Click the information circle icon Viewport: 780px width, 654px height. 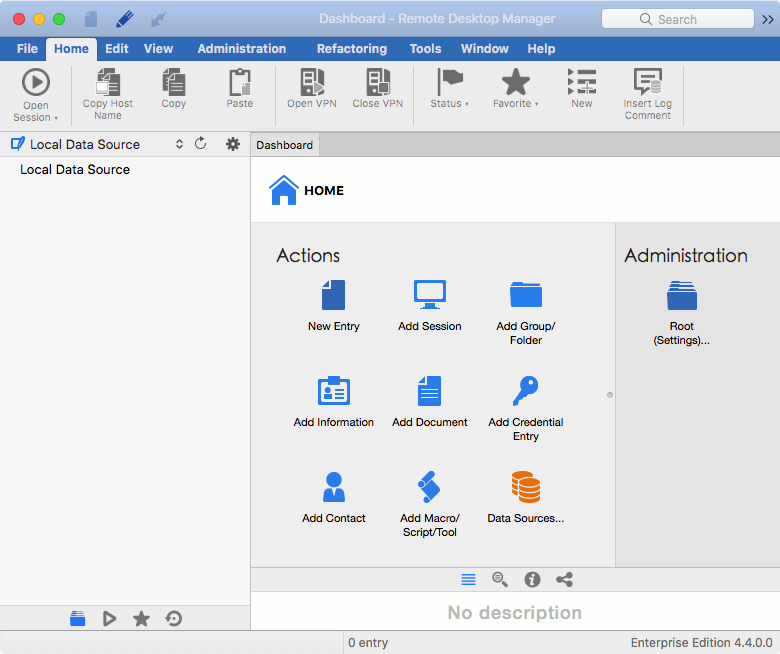click(x=532, y=579)
